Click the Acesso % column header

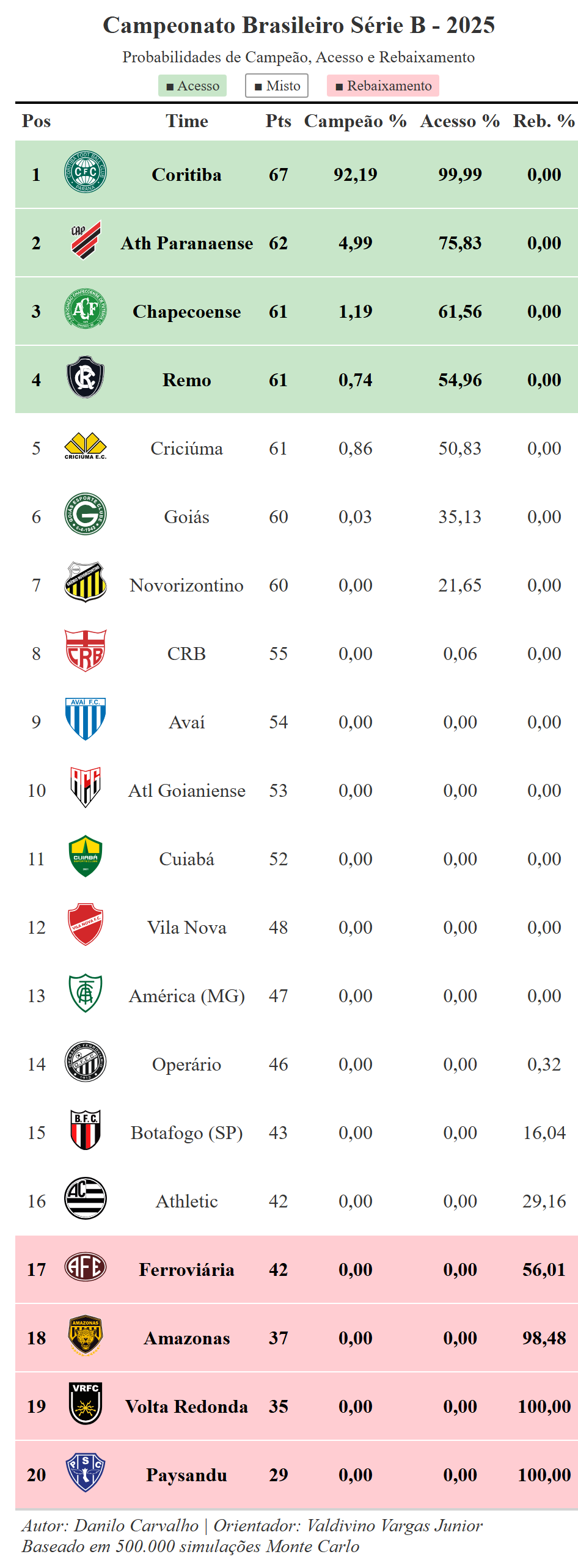click(x=460, y=121)
